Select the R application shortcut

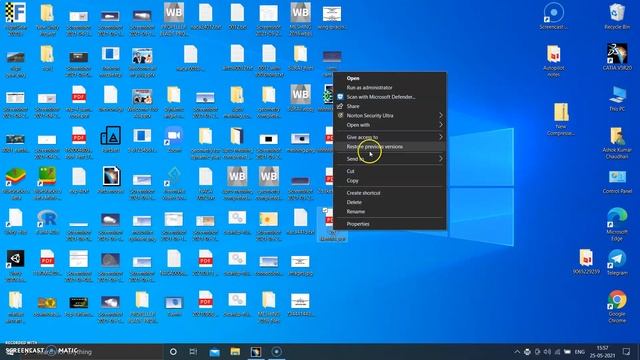[x=47, y=222]
